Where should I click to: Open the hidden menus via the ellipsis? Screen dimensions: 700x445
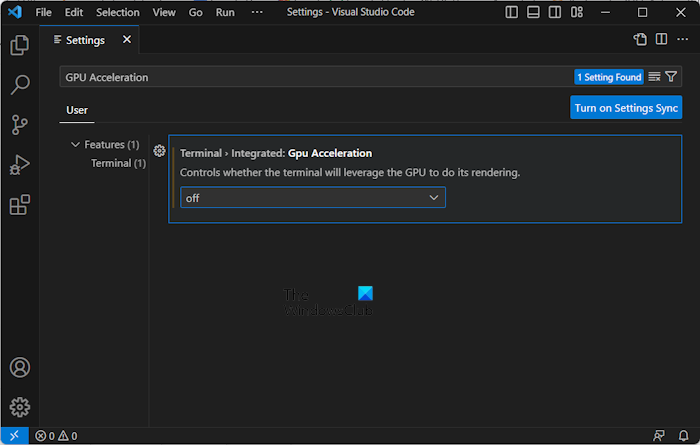(257, 12)
